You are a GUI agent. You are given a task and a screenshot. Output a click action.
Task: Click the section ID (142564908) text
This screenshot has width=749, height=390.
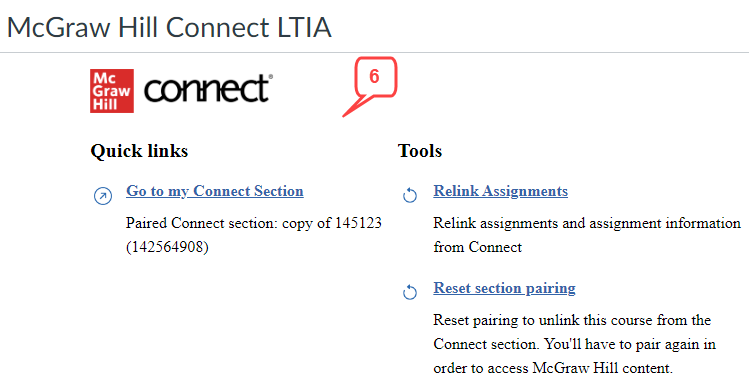[x=167, y=247]
